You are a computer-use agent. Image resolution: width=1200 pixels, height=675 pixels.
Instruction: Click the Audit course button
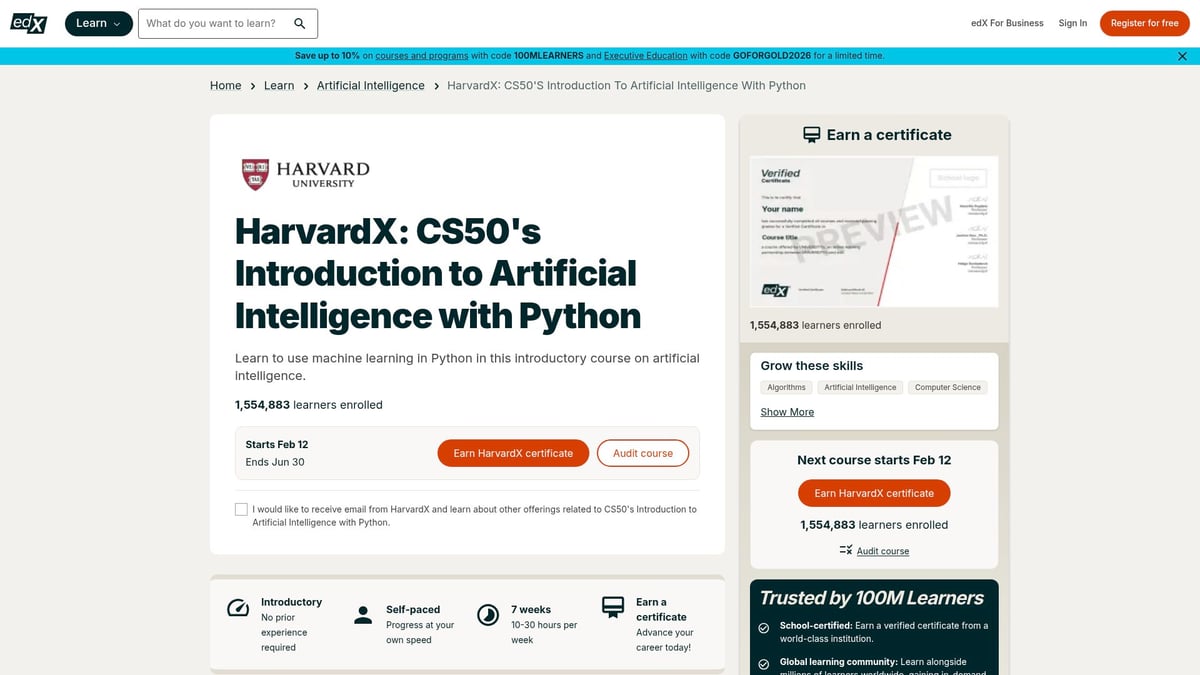pyautogui.click(x=643, y=453)
